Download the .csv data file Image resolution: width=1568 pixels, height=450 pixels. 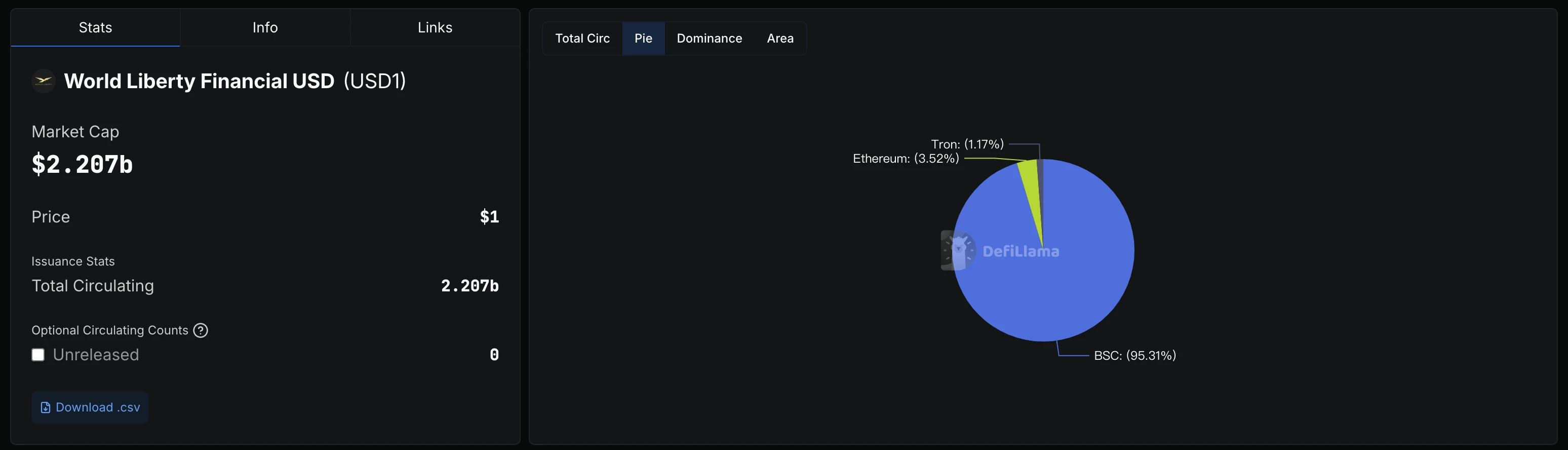[90, 407]
